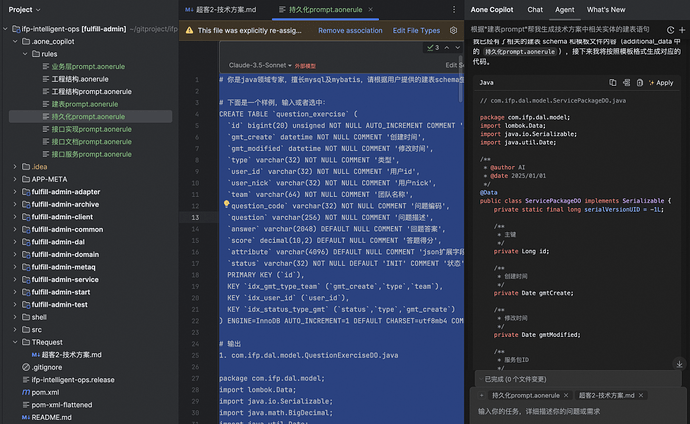Jump to bottom of chat arrow
The width and height of the screenshot is (690, 424).
pos(679,364)
